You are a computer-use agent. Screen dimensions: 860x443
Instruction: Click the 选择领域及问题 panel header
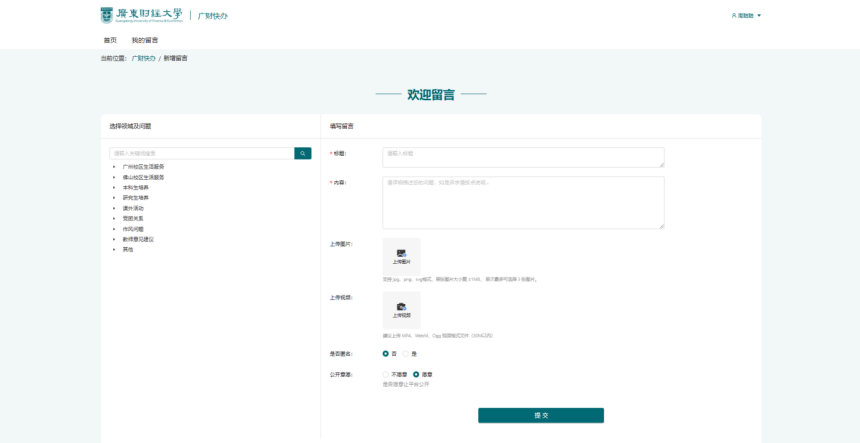[130, 126]
